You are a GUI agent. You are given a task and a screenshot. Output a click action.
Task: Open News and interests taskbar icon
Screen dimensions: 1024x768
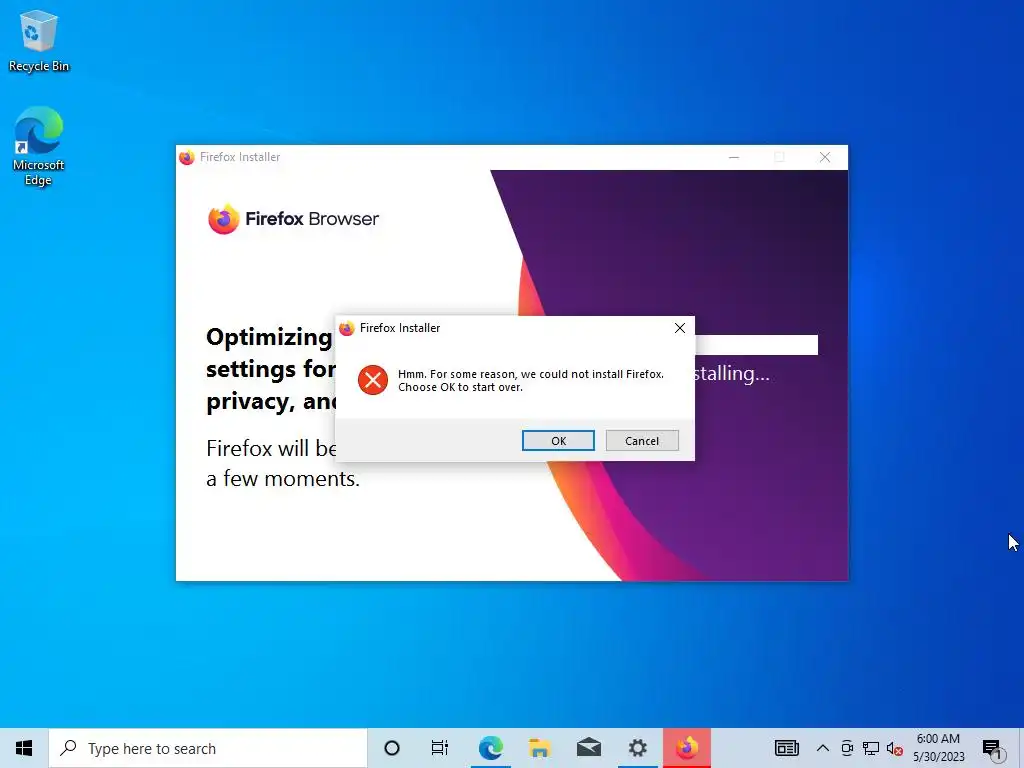[786, 748]
